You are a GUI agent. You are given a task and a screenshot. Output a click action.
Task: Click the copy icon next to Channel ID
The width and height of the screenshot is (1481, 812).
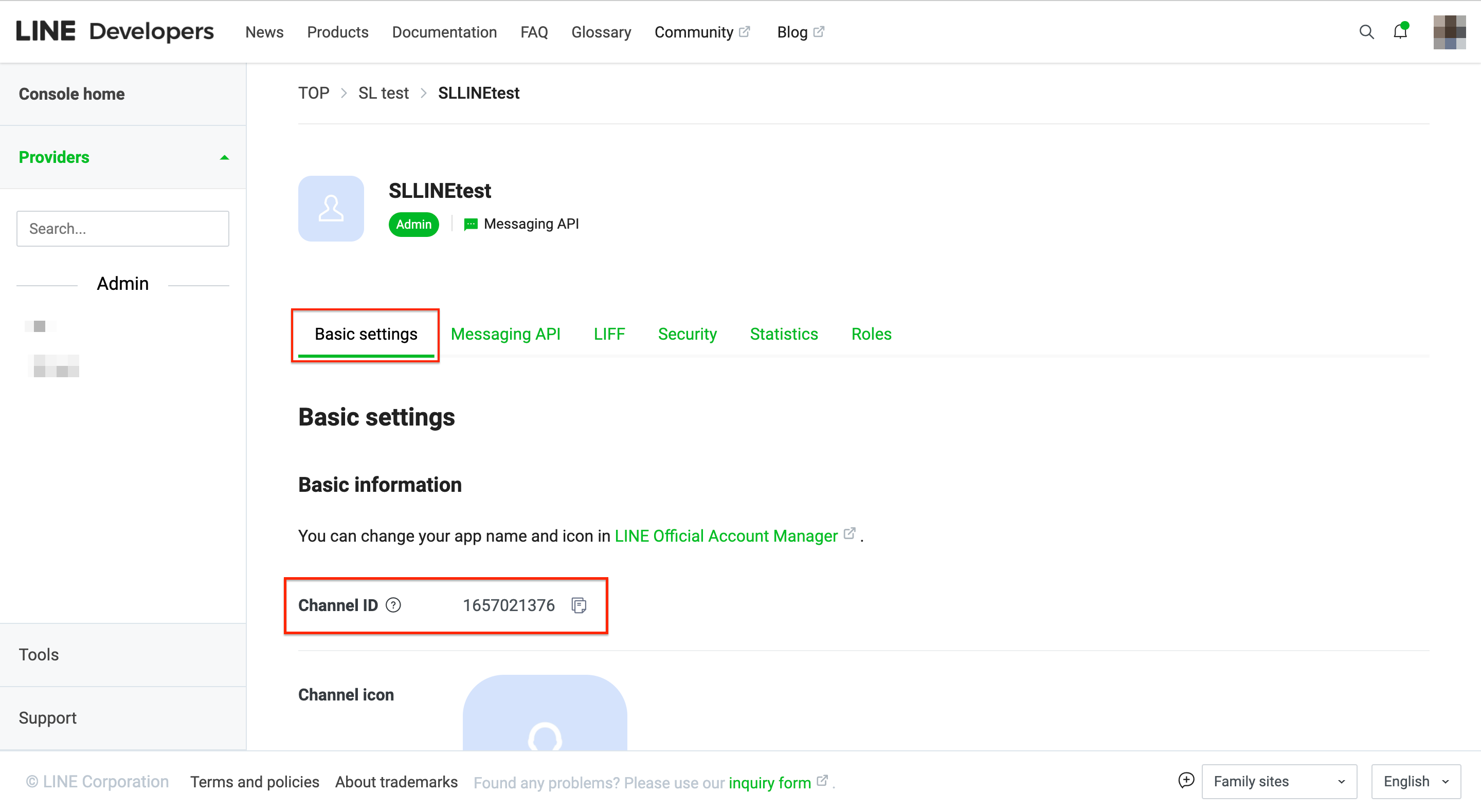[x=579, y=605]
